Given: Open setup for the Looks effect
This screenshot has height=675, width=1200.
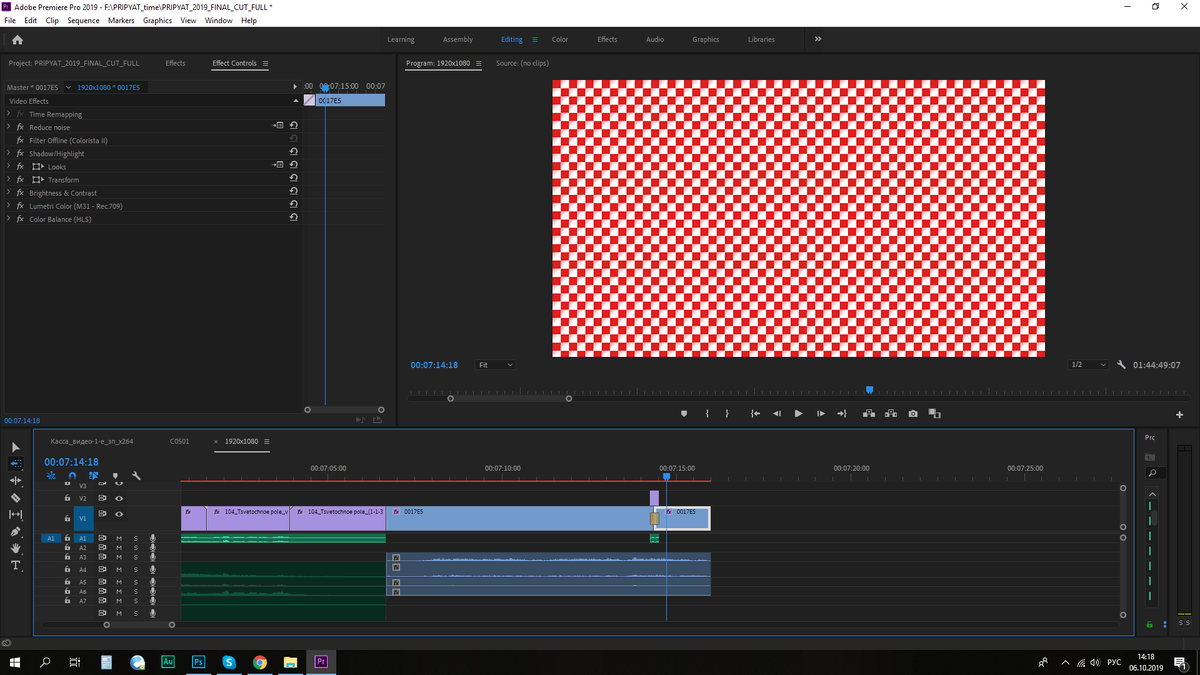Looking at the screenshot, I should 278,165.
